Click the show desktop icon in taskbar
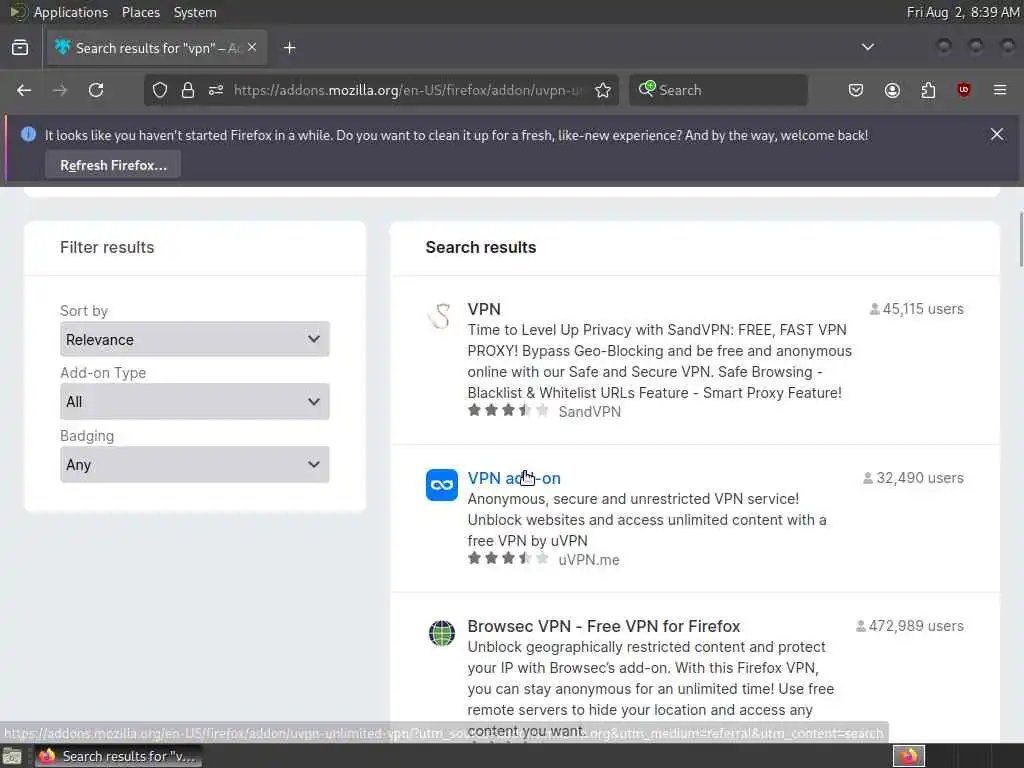Viewport: 1024px width, 768px height. point(12,756)
